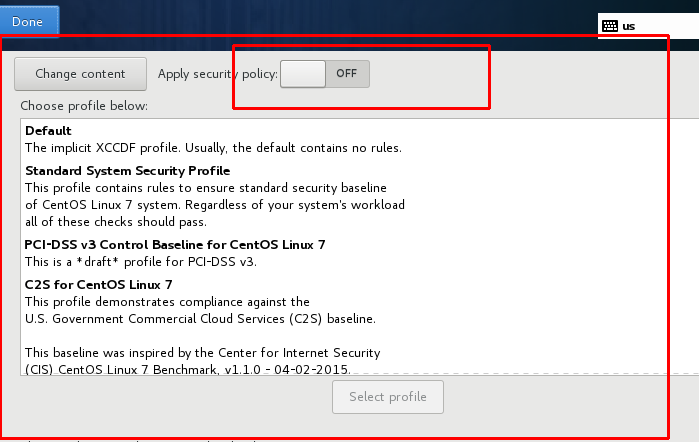Image resolution: width=699 pixels, height=442 pixels.
Task: Select PCI-DSS v3 Control Baseline profile
Action: 175,245
